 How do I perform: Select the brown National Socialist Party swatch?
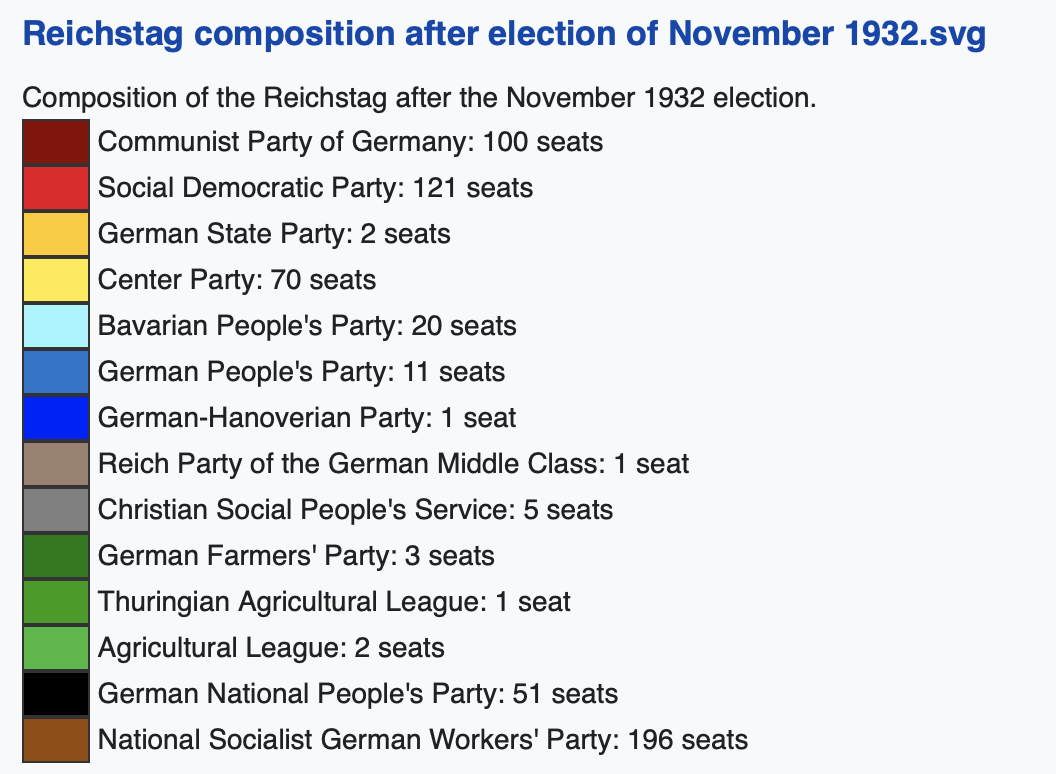(56, 740)
